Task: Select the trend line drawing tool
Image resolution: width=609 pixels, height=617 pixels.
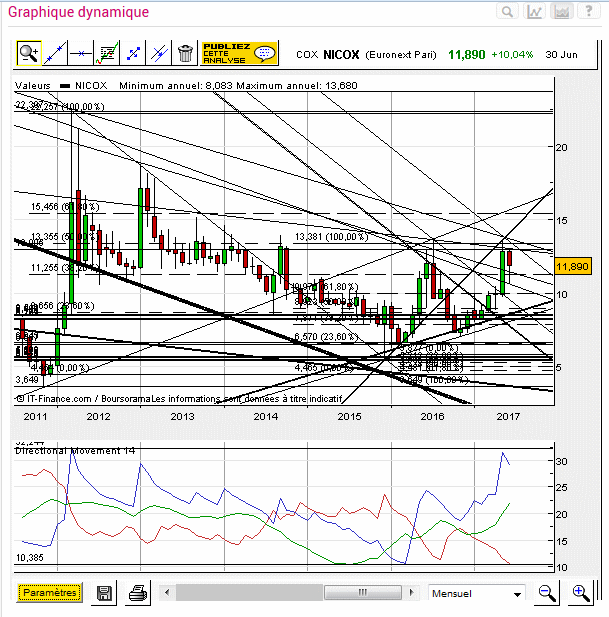Action: (55, 53)
